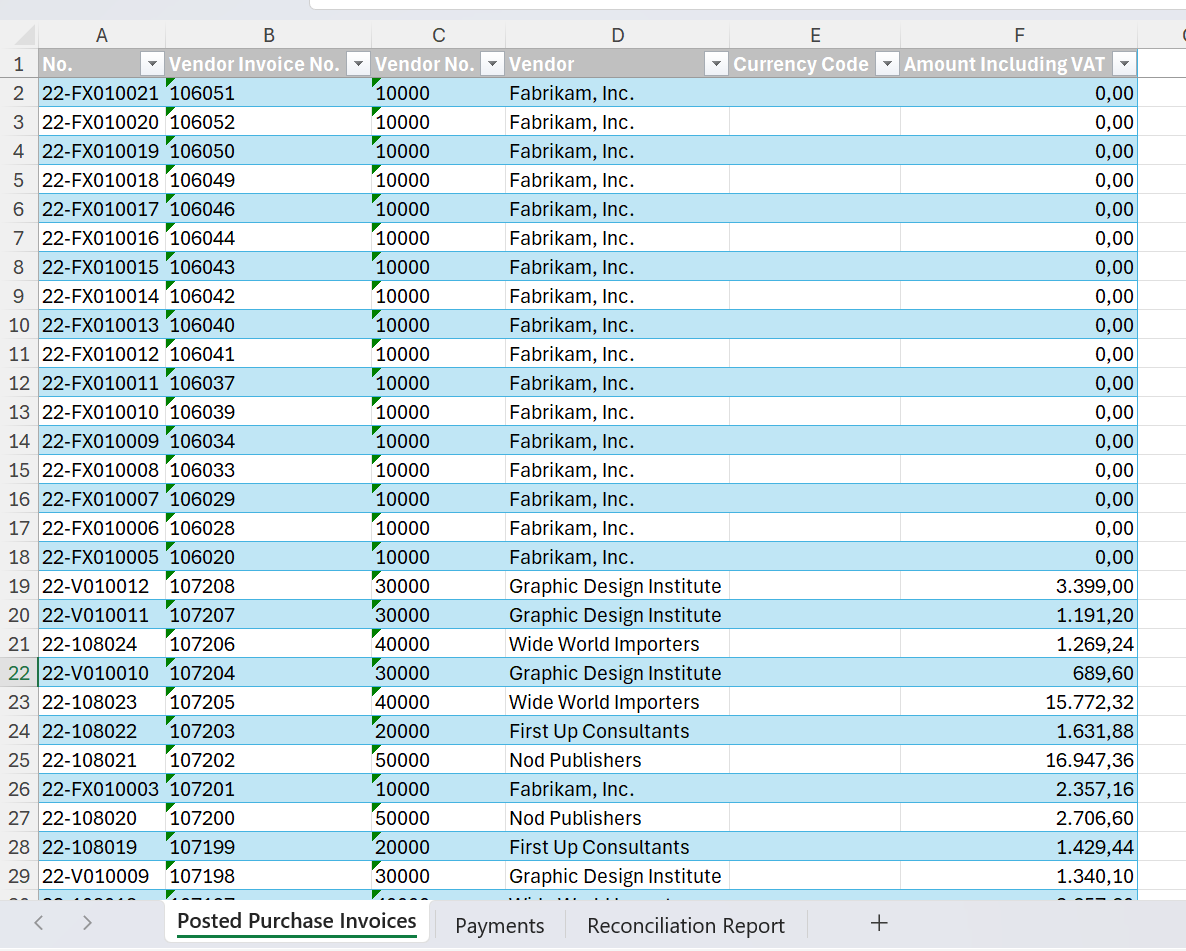Open the No. column filter dropdown
The image size is (1186, 951).
click(x=152, y=64)
